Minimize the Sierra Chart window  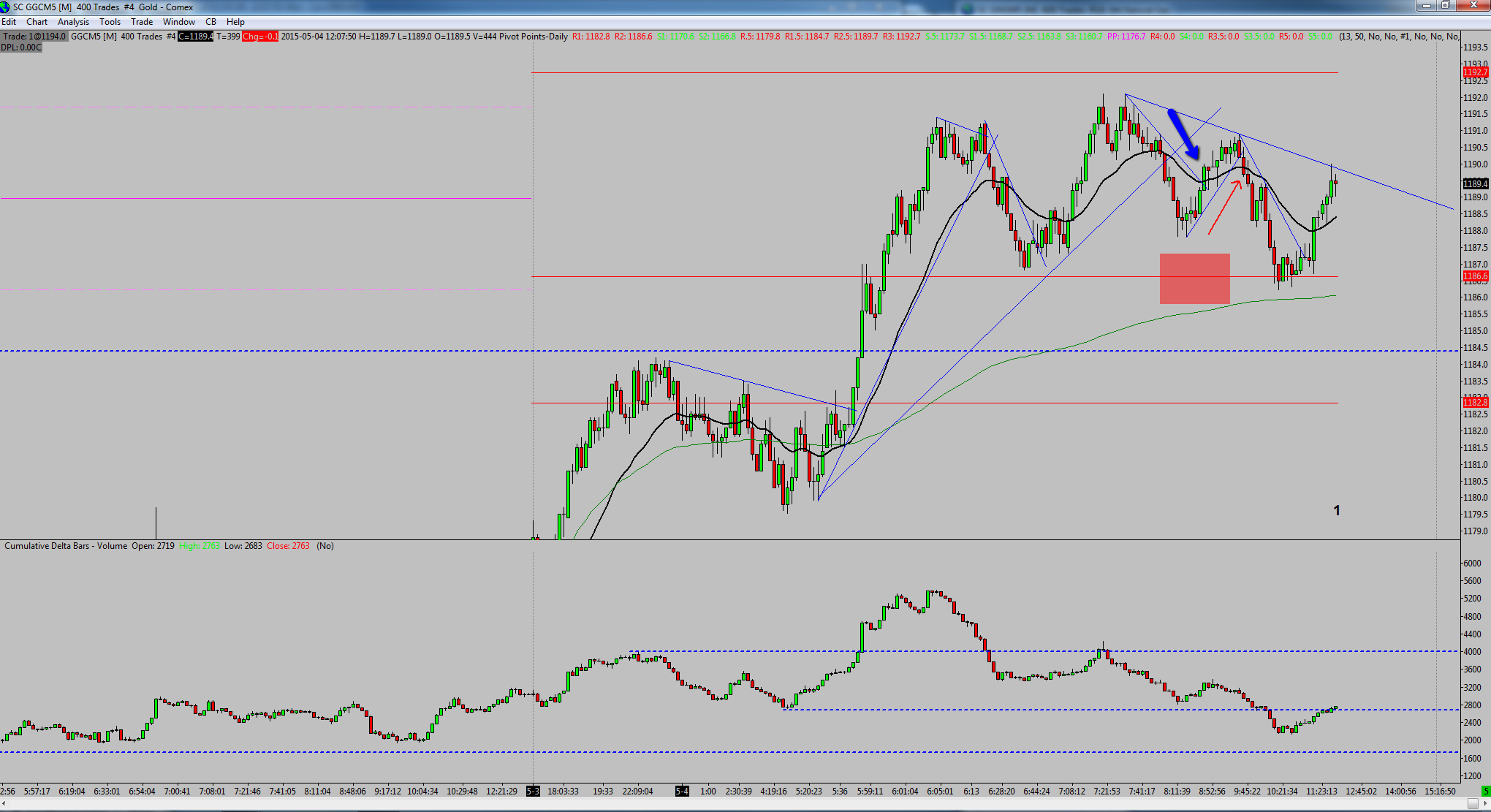(1425, 6)
